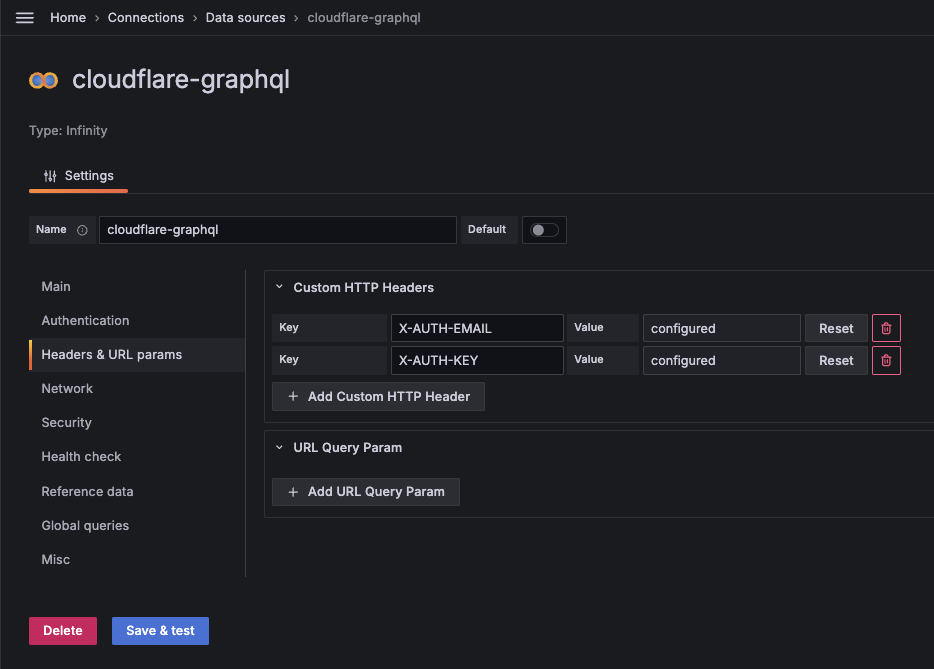Select Authentication in the side menu

tap(85, 321)
